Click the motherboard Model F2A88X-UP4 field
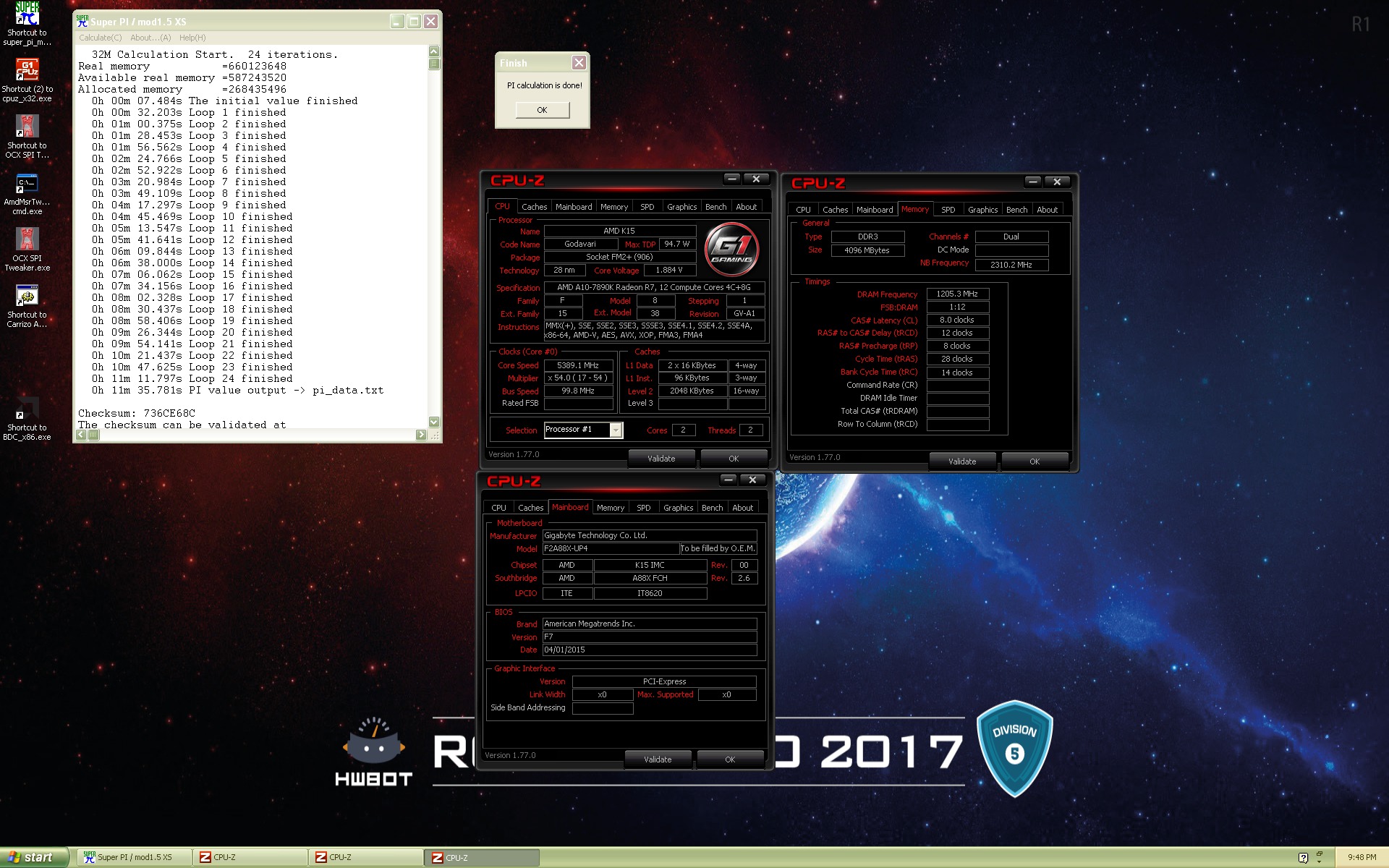Image resolution: width=1389 pixels, height=868 pixels. 611,549
